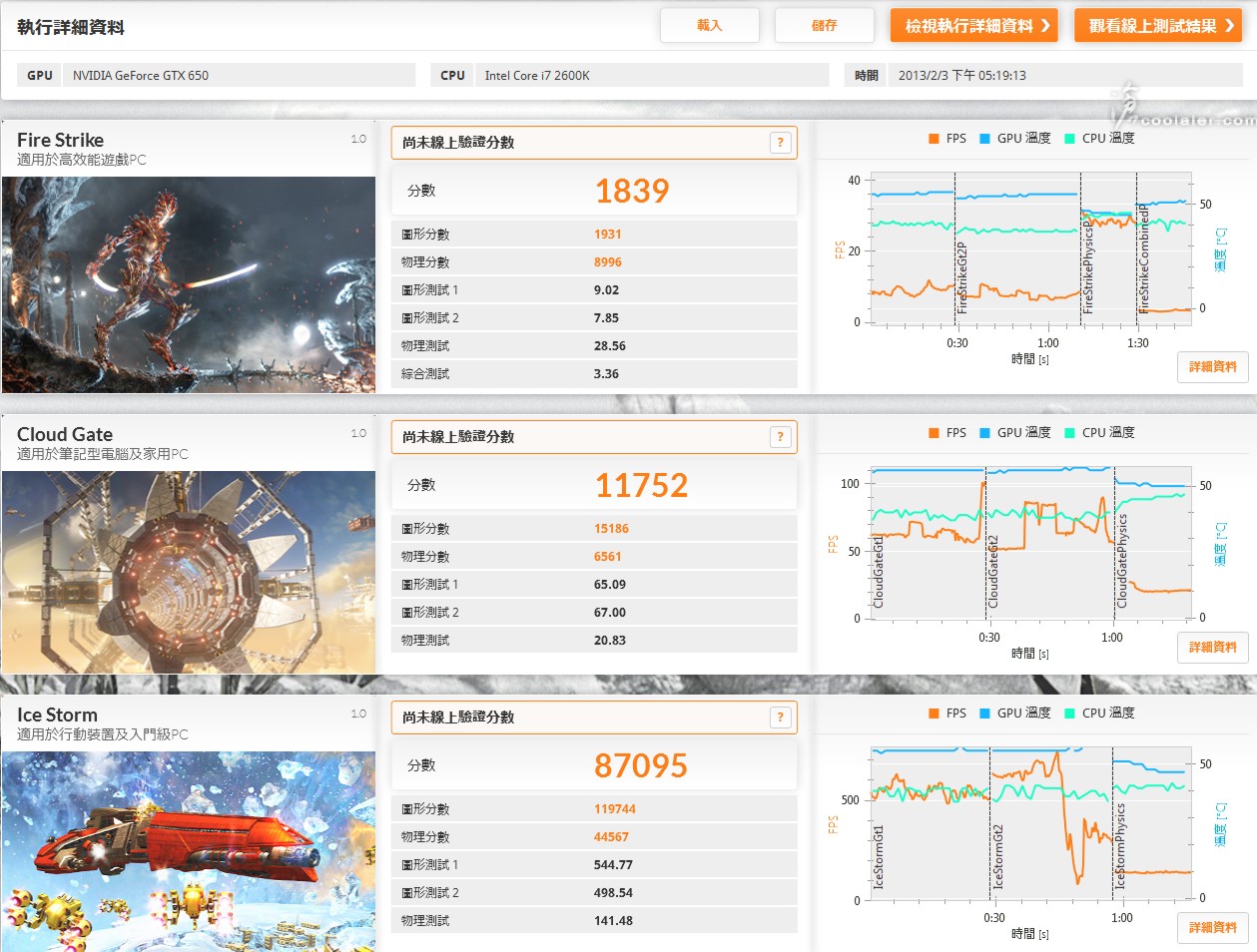
Task: Select the Cloud Gate preview image
Action: pyautogui.click(x=189, y=572)
